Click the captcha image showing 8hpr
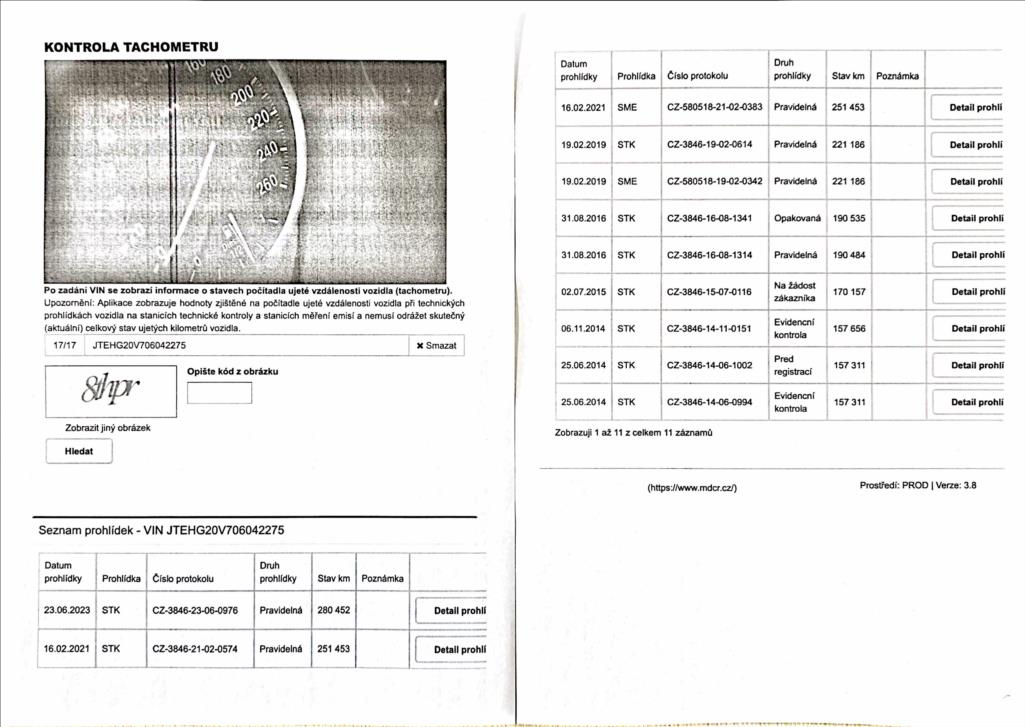The image size is (1025, 727). (110, 391)
